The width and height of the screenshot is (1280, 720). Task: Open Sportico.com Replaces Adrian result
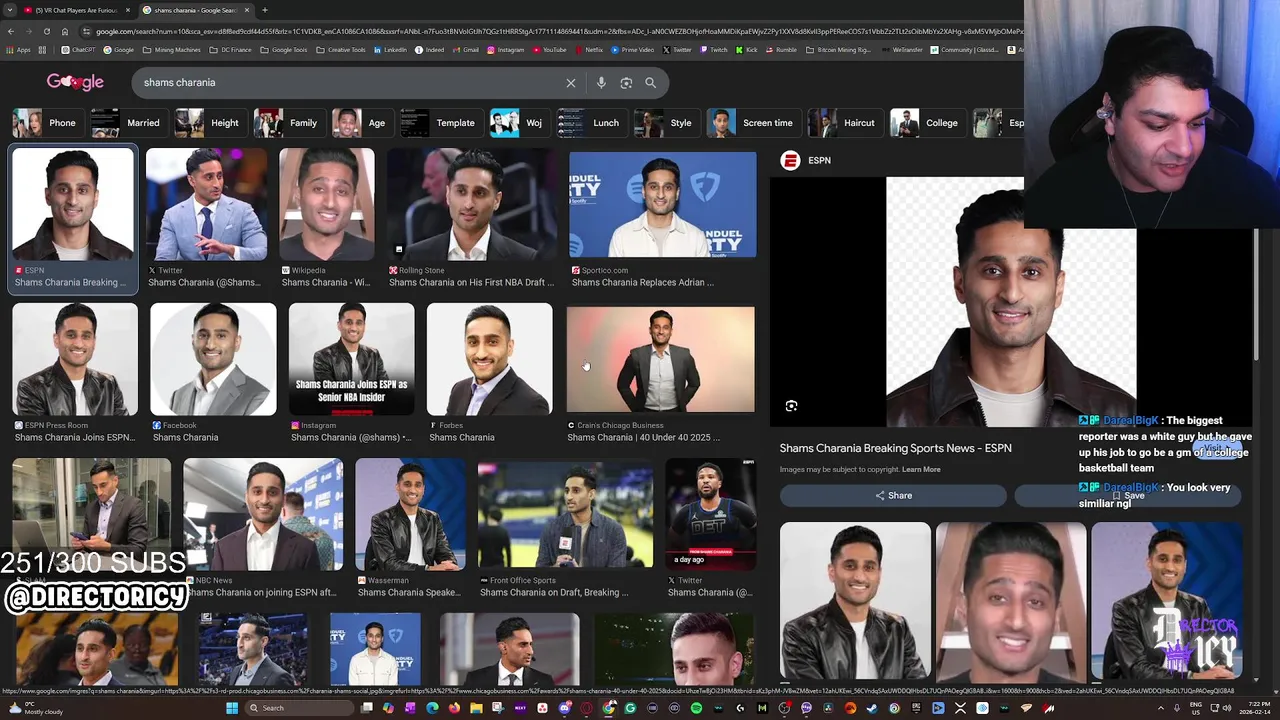[x=643, y=282]
